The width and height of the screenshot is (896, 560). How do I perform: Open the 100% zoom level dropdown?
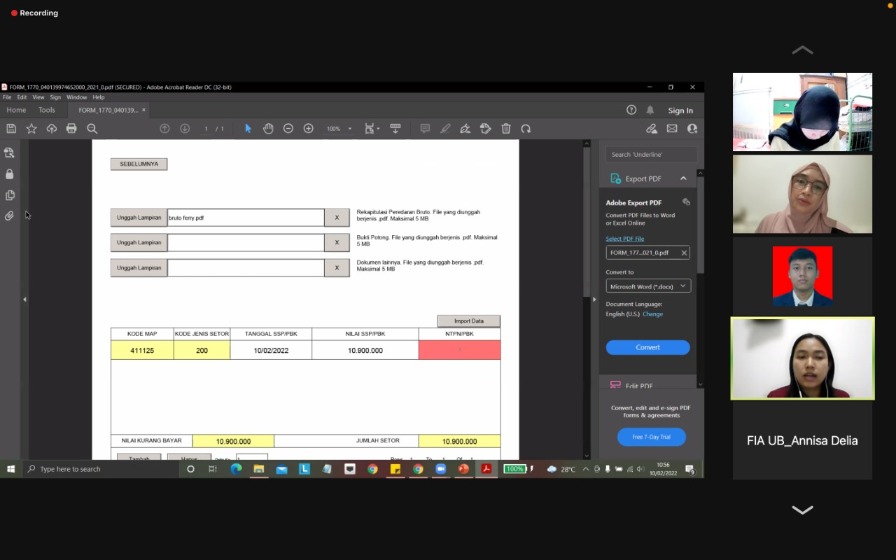339,128
